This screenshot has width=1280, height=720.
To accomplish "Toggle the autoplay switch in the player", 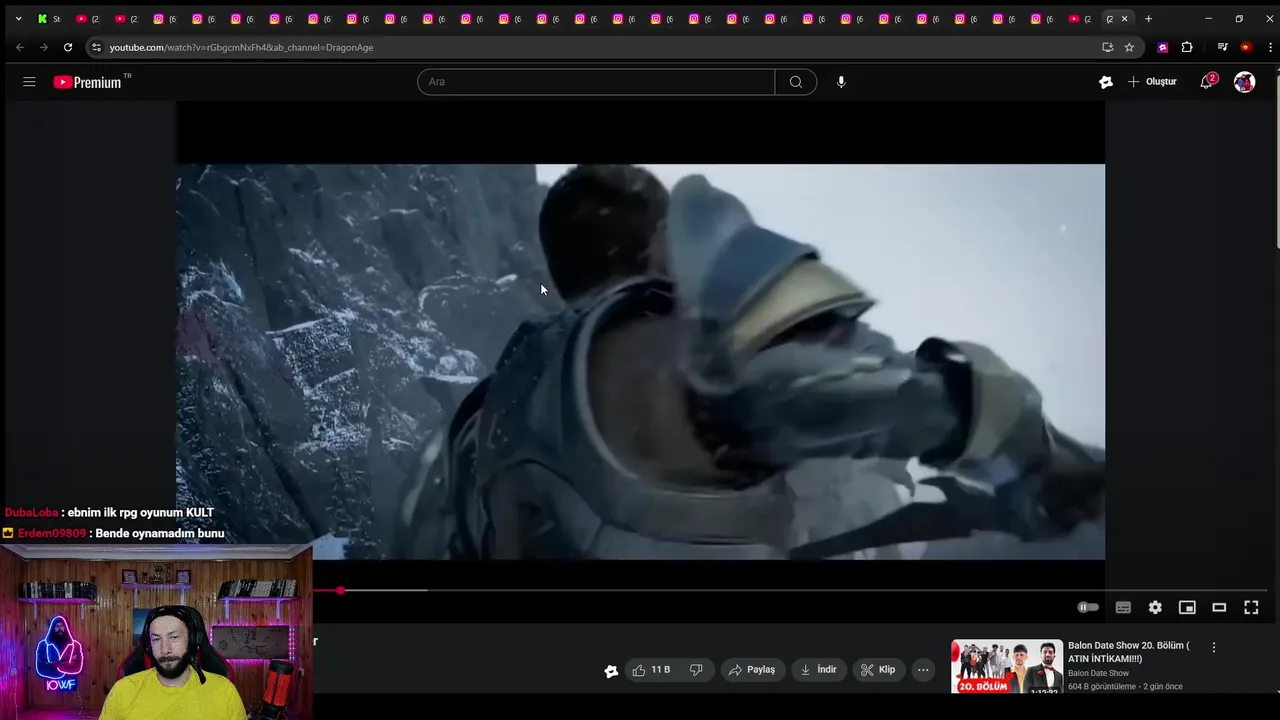I will [1088, 607].
